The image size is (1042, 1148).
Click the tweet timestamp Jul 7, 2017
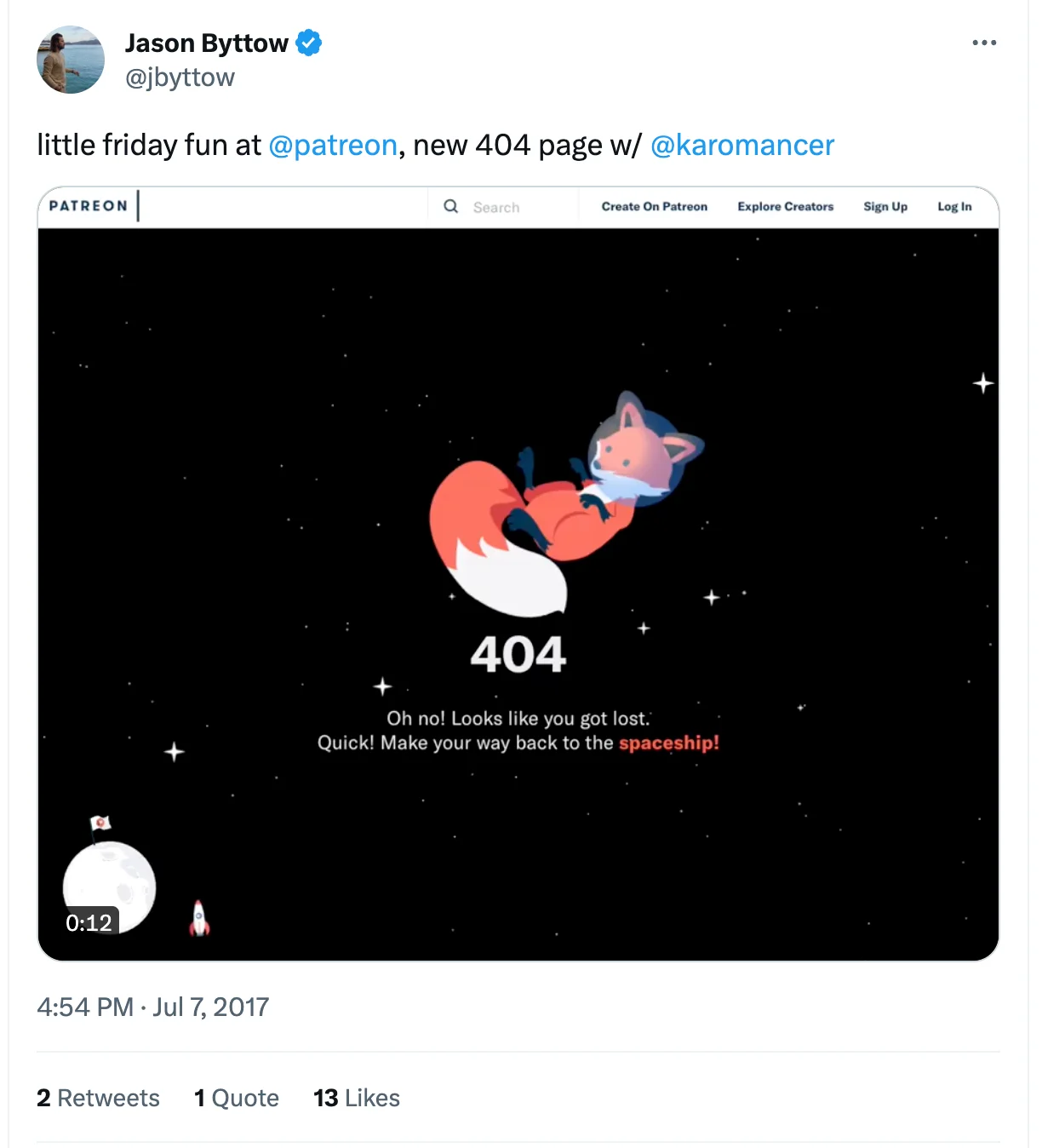(x=209, y=1007)
